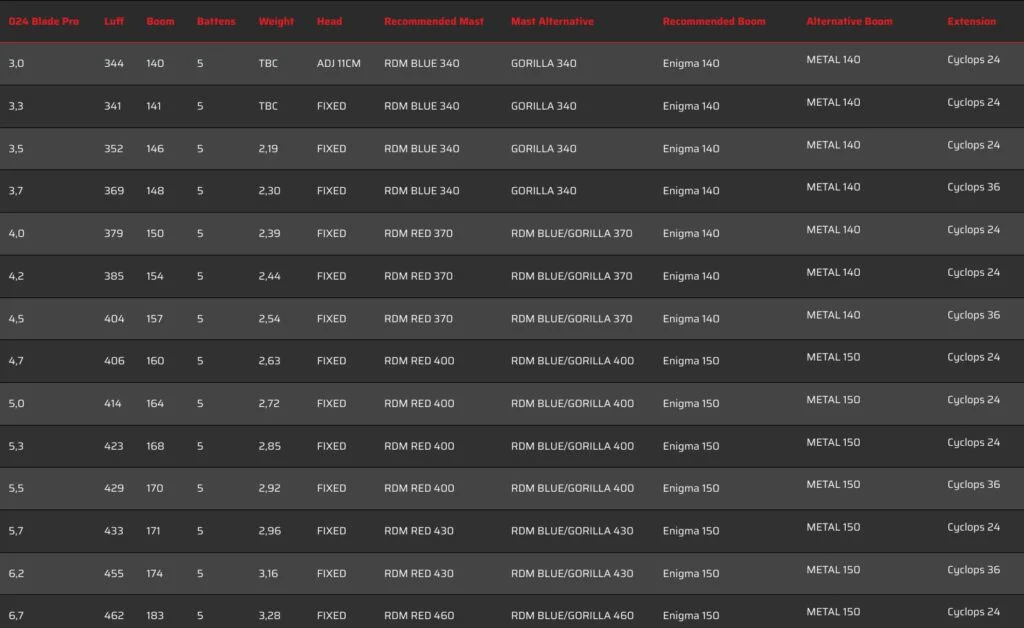The height and width of the screenshot is (628, 1024).
Task: Select "METAL 150" in the 4,7 row
Action: click(x=833, y=357)
